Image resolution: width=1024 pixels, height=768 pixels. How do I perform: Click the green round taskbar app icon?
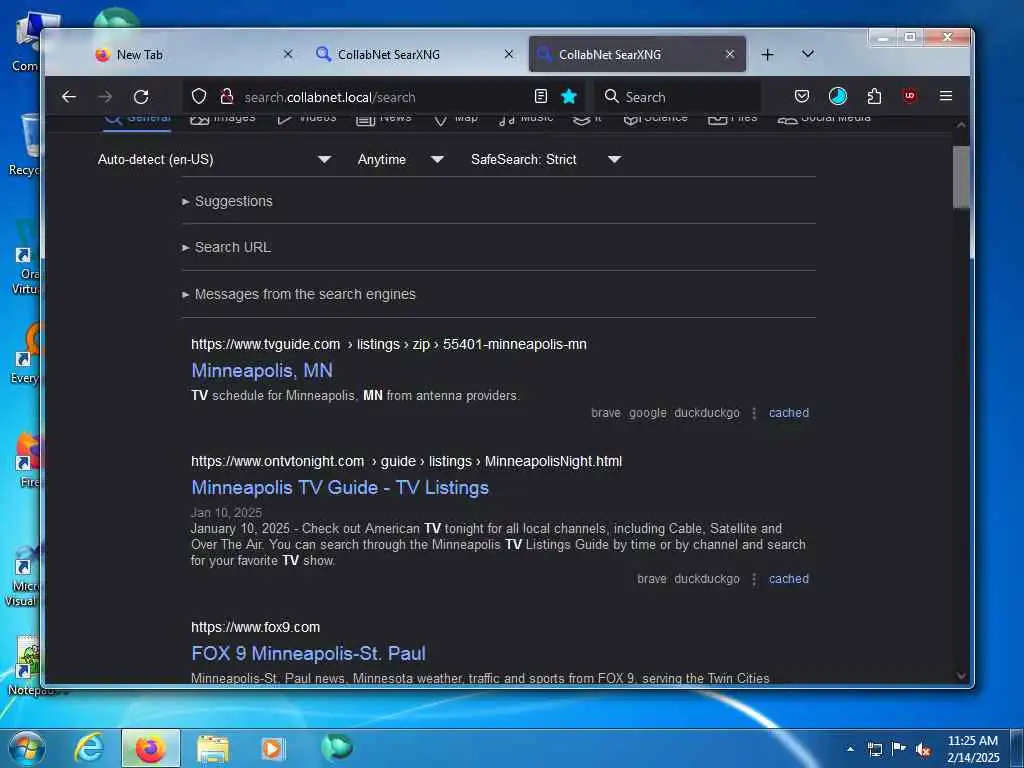coord(337,747)
